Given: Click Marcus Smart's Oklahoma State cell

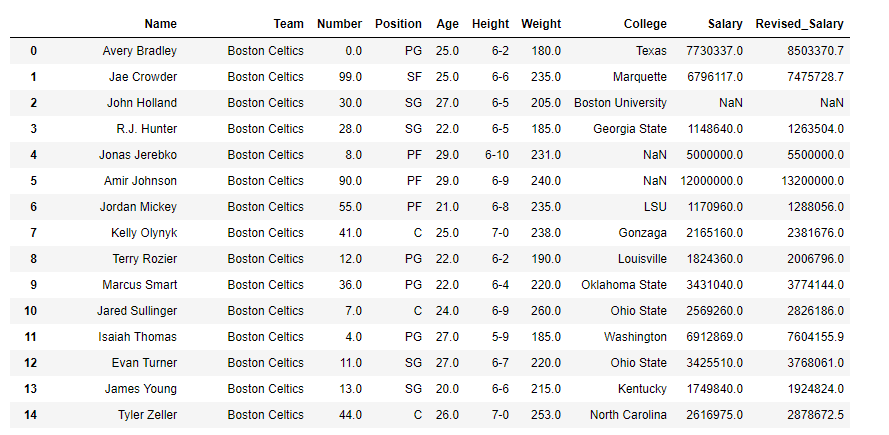Looking at the screenshot, I should click(x=624, y=285).
